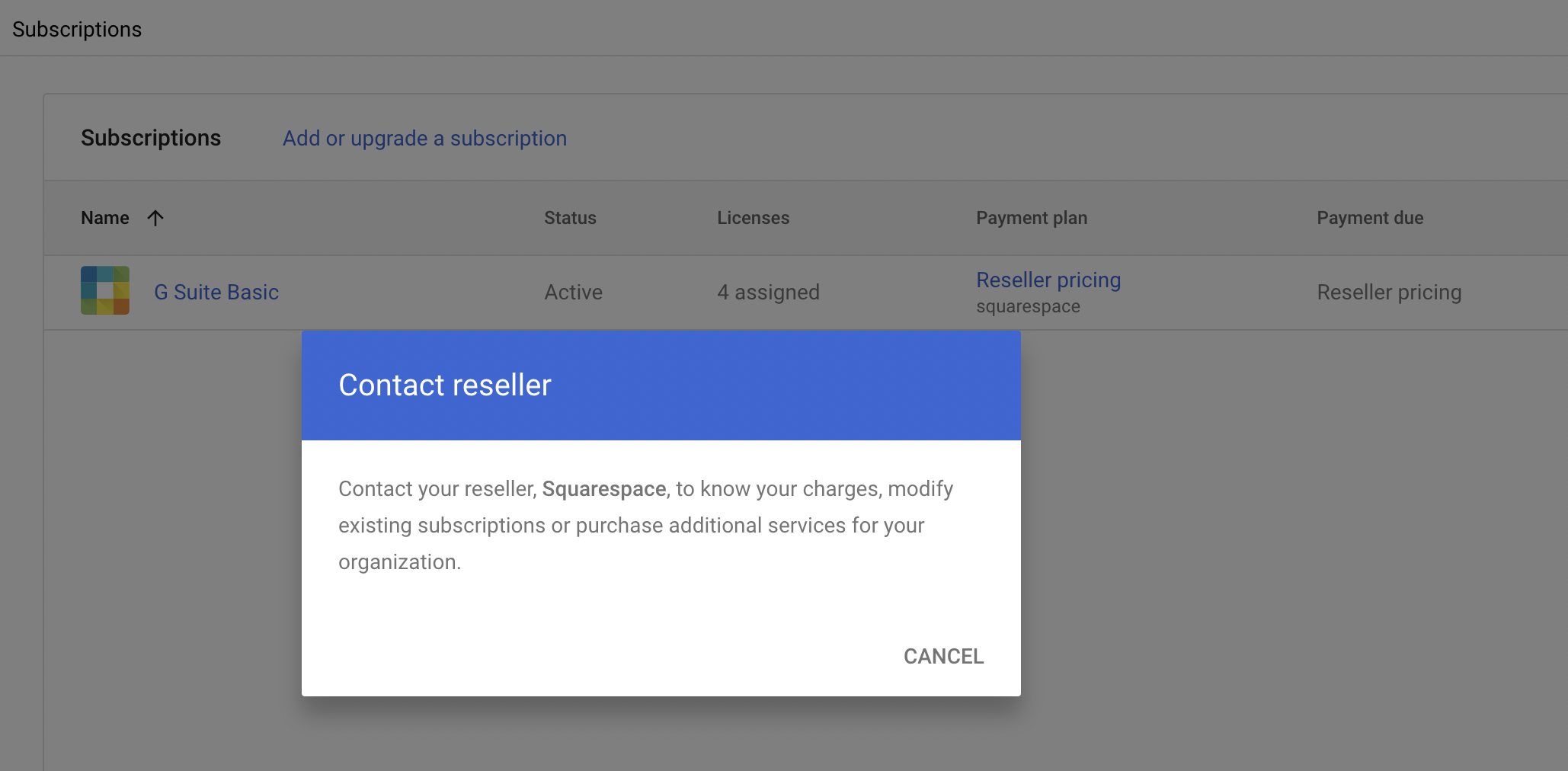Click the Subscriptions page title at top

pos(77,30)
